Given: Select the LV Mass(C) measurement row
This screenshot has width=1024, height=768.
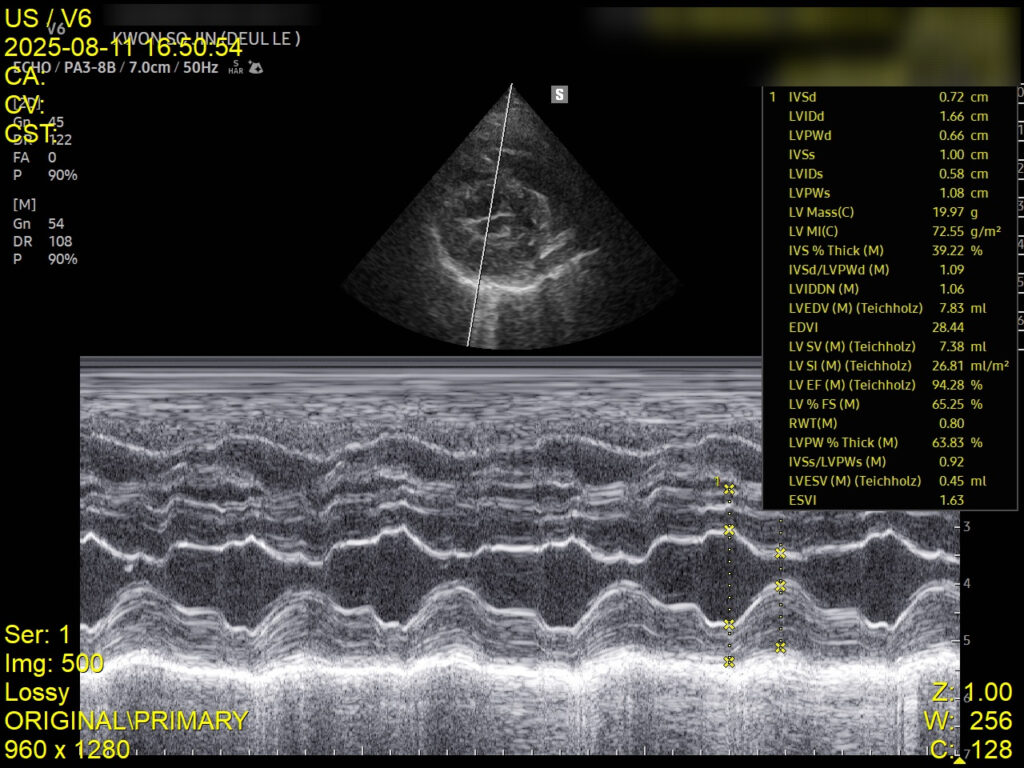Looking at the screenshot, I should (x=880, y=212).
